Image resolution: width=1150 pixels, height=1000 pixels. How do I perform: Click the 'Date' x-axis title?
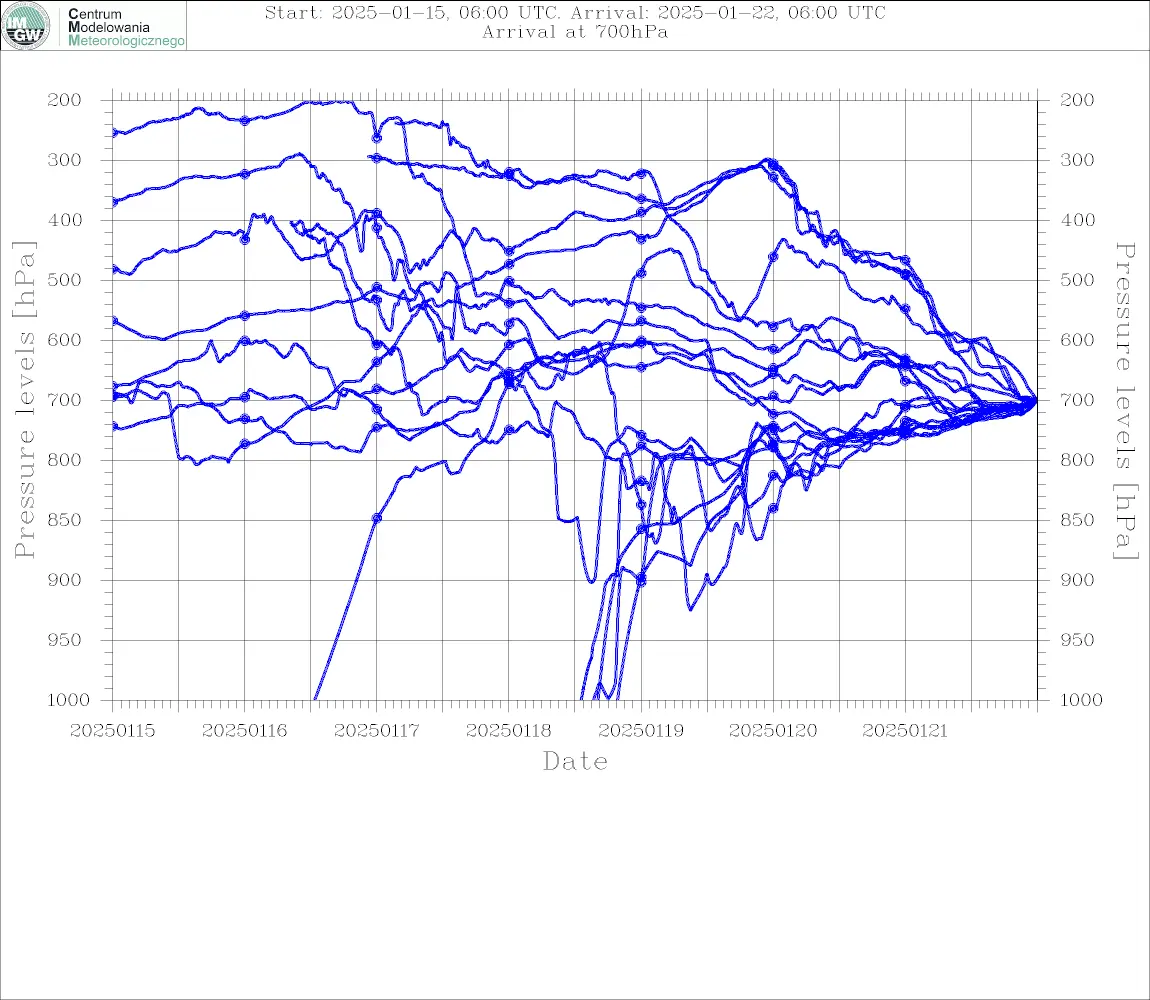[576, 762]
